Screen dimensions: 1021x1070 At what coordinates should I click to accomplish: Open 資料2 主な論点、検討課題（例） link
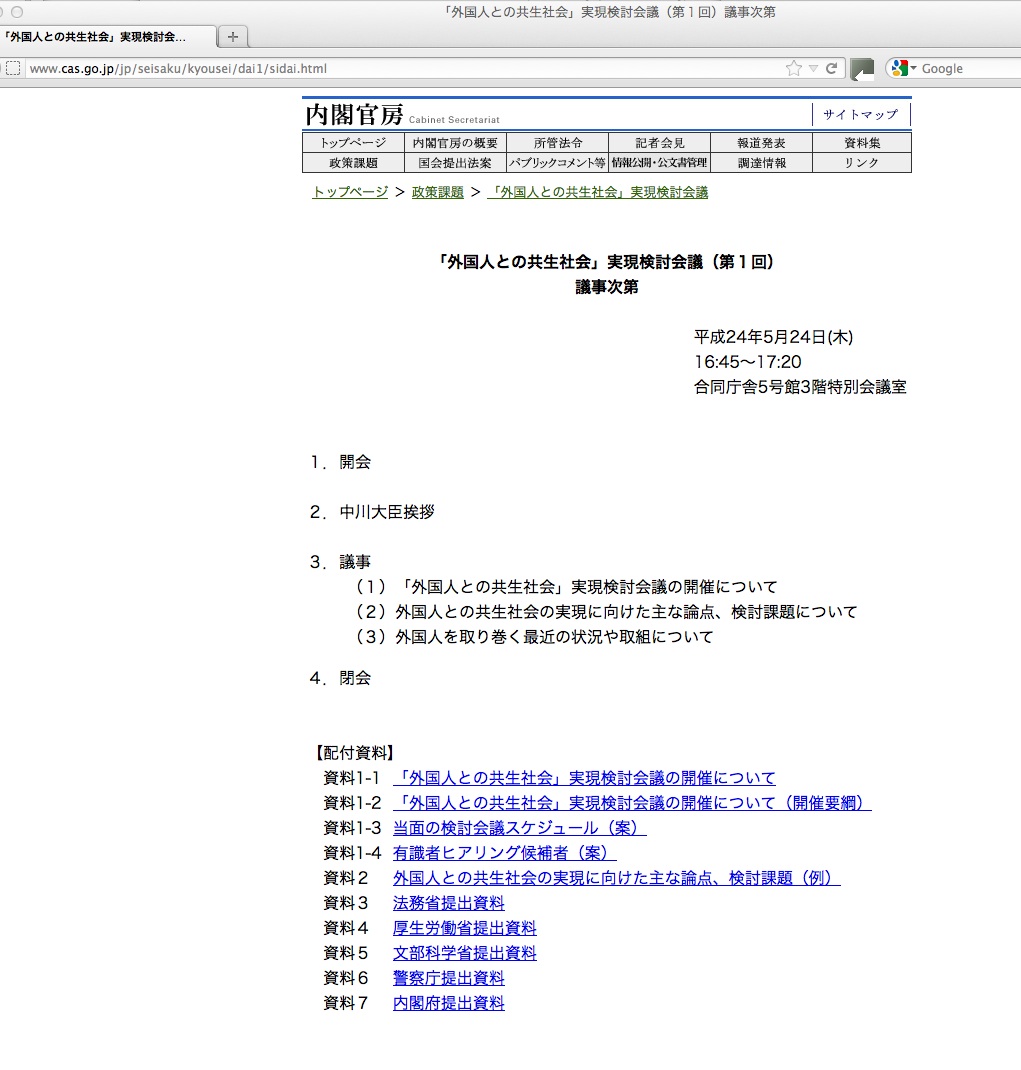617,878
